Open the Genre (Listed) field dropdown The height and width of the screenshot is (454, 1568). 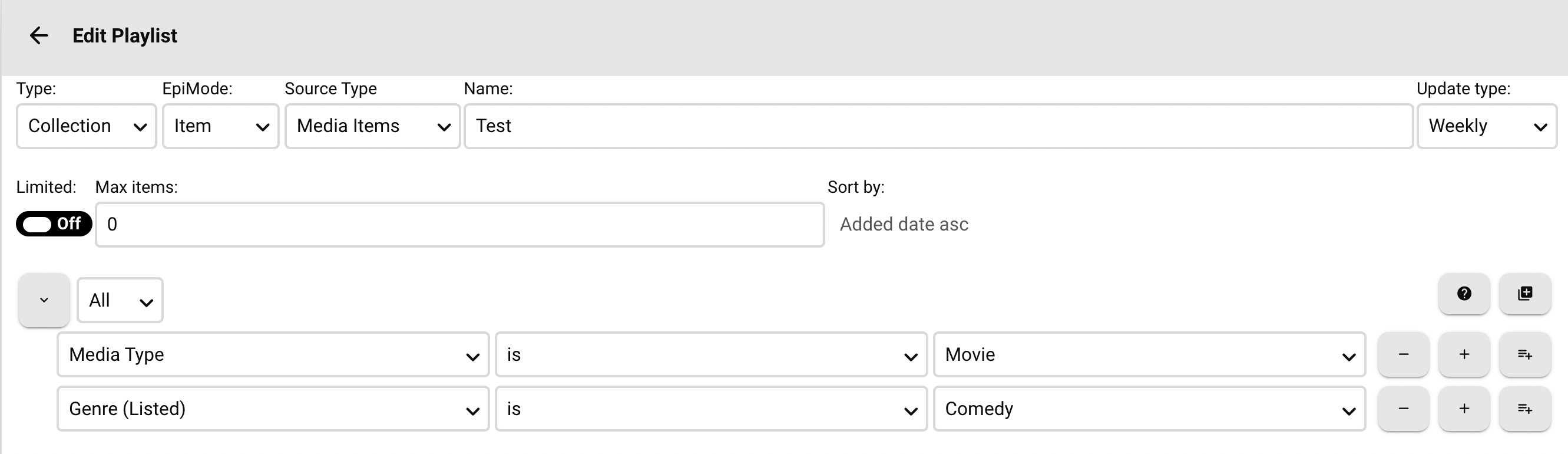(x=273, y=408)
